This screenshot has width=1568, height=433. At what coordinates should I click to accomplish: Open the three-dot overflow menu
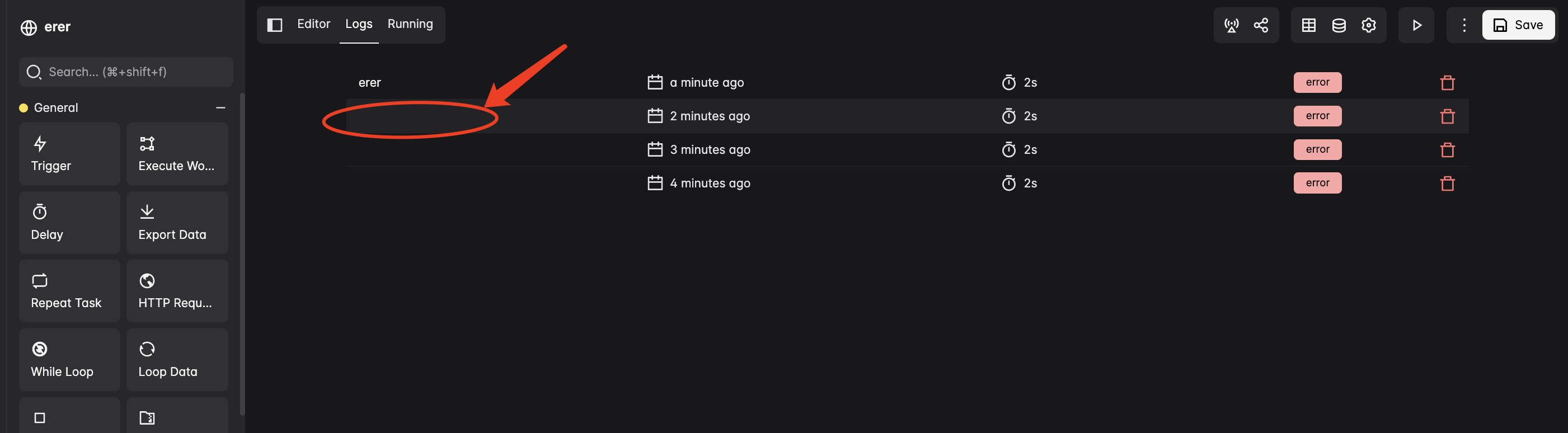pyautogui.click(x=1463, y=25)
